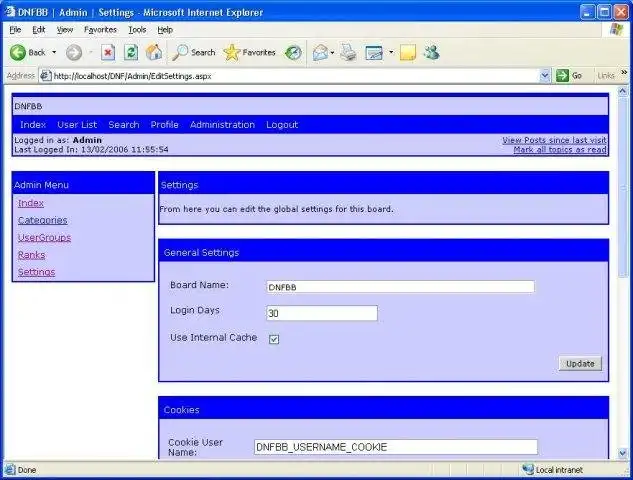633x480 pixels.
Task: Open Administration in navigation bar
Action: click(222, 125)
